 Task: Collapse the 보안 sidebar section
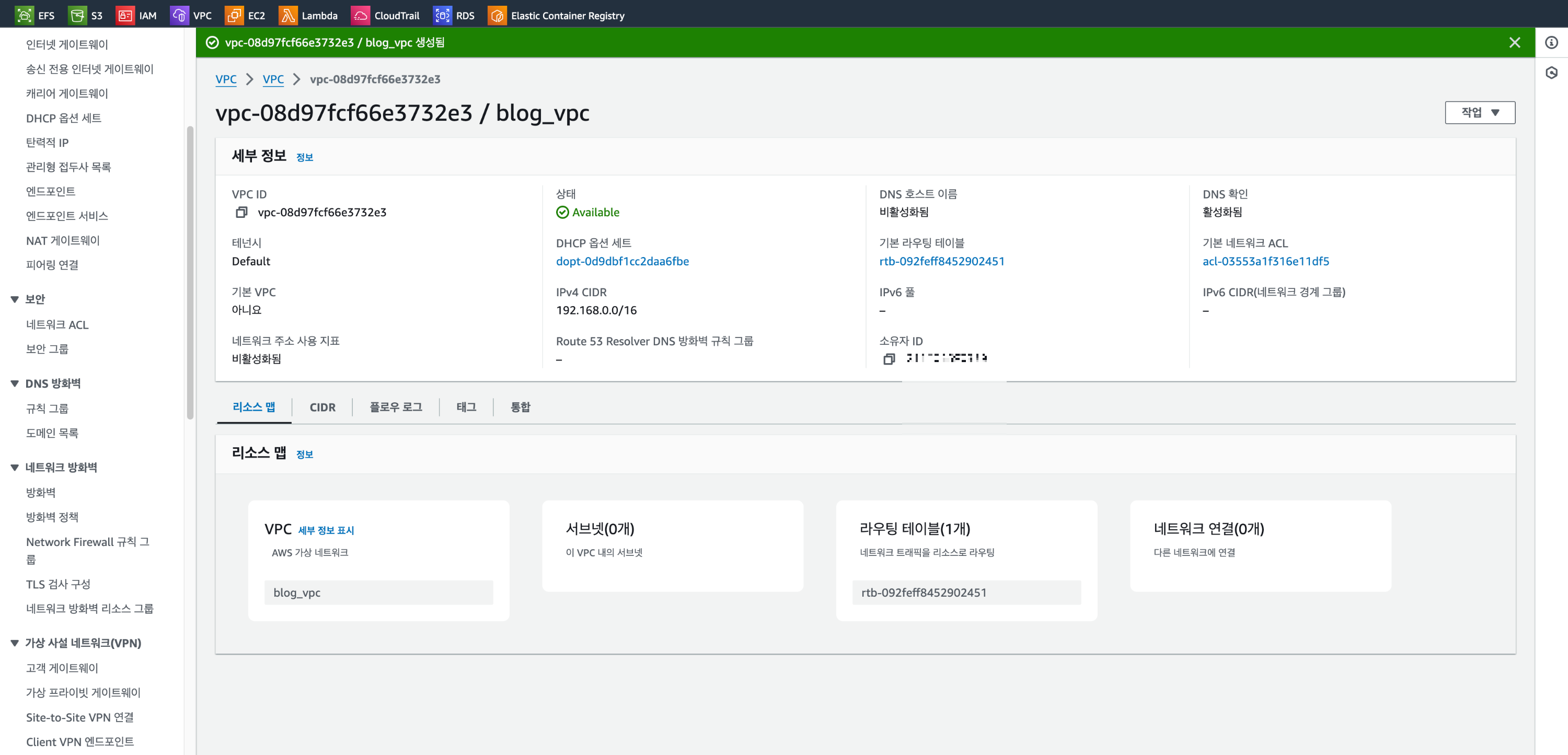[x=15, y=299]
